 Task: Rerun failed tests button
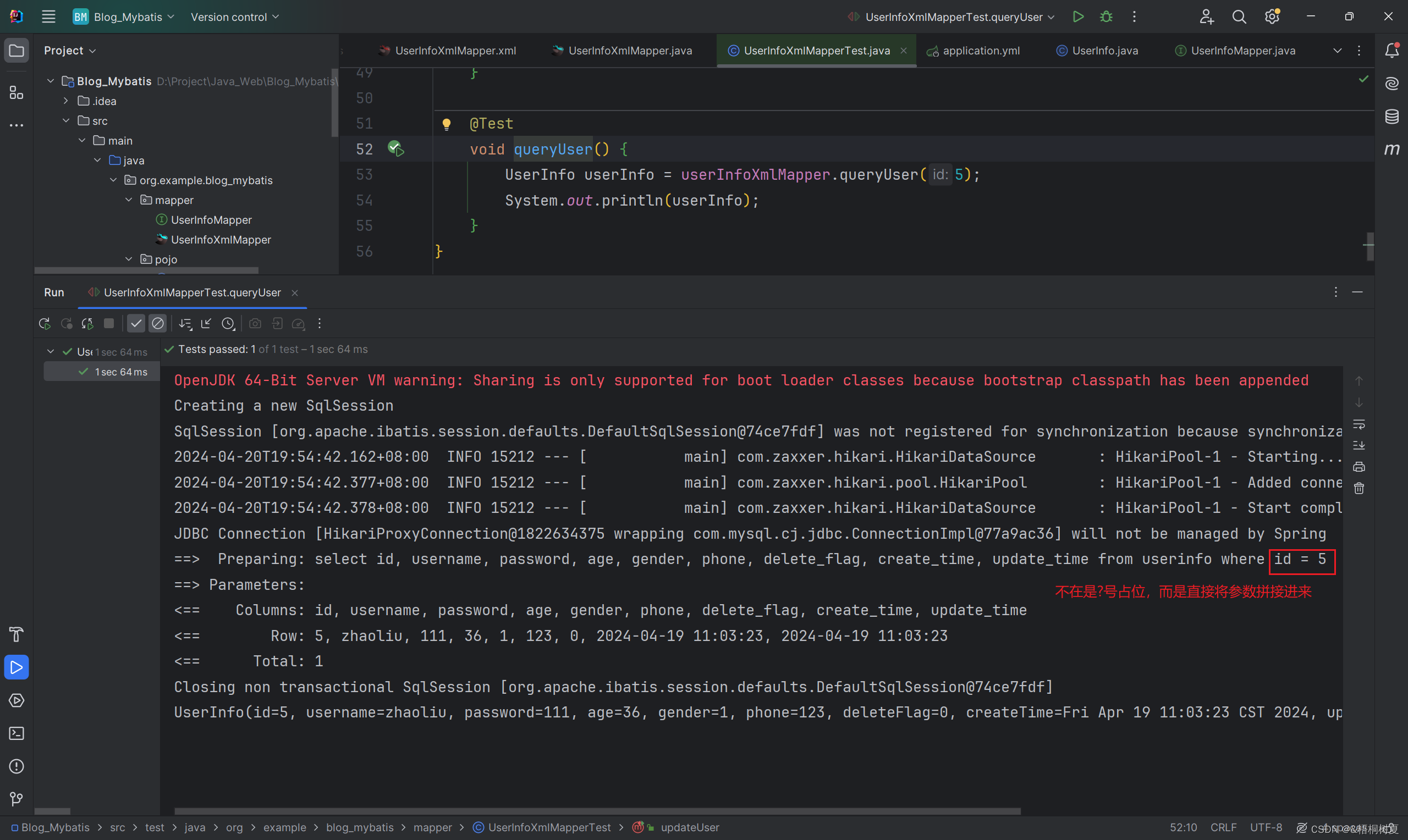[66, 323]
